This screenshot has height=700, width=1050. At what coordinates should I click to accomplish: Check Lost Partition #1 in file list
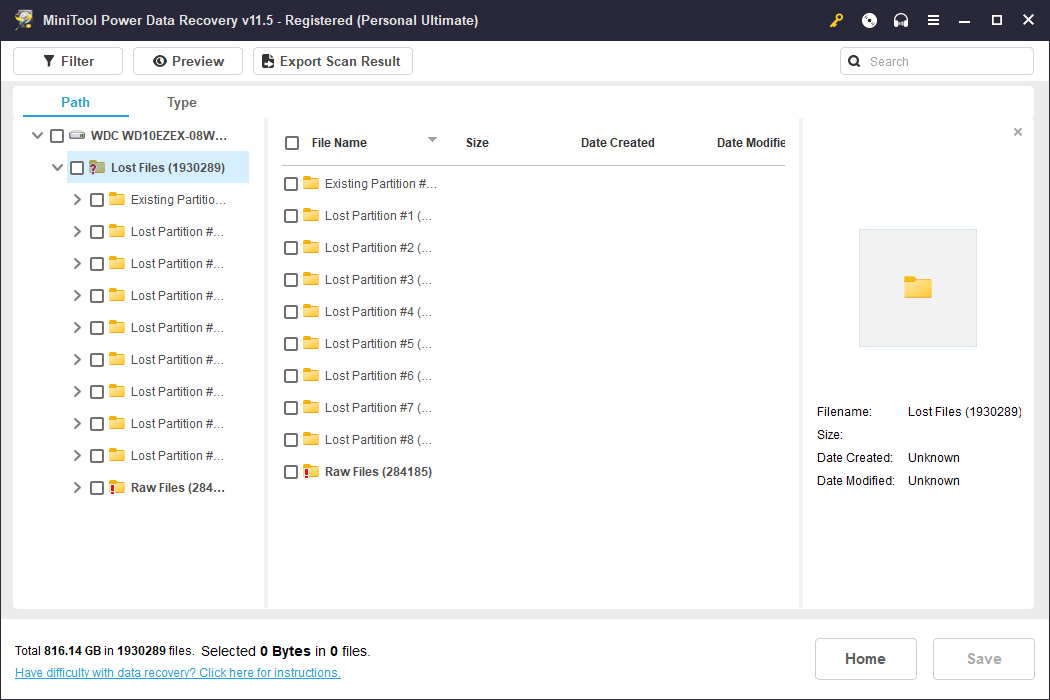tap(291, 216)
